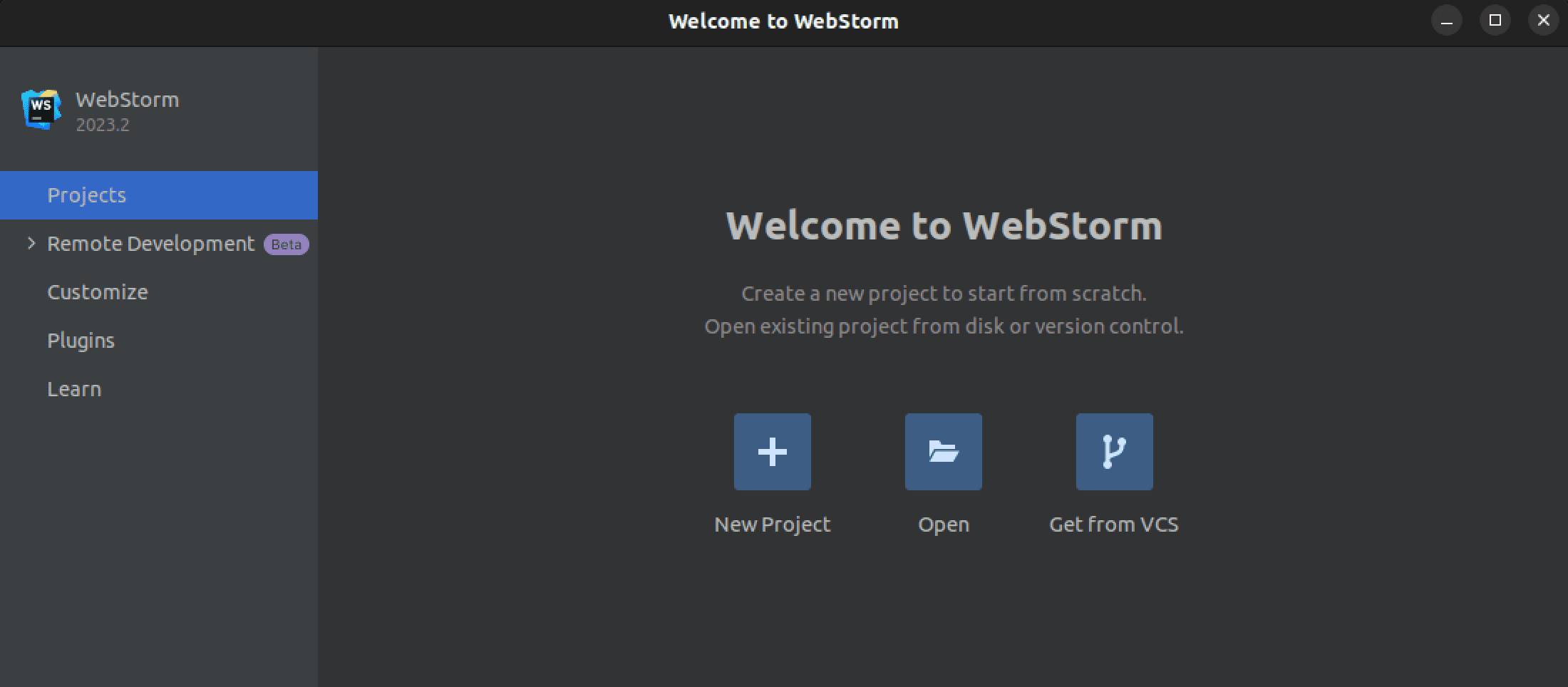1568x687 pixels.
Task: Expand the Remote Development chevron
Action: [31, 244]
